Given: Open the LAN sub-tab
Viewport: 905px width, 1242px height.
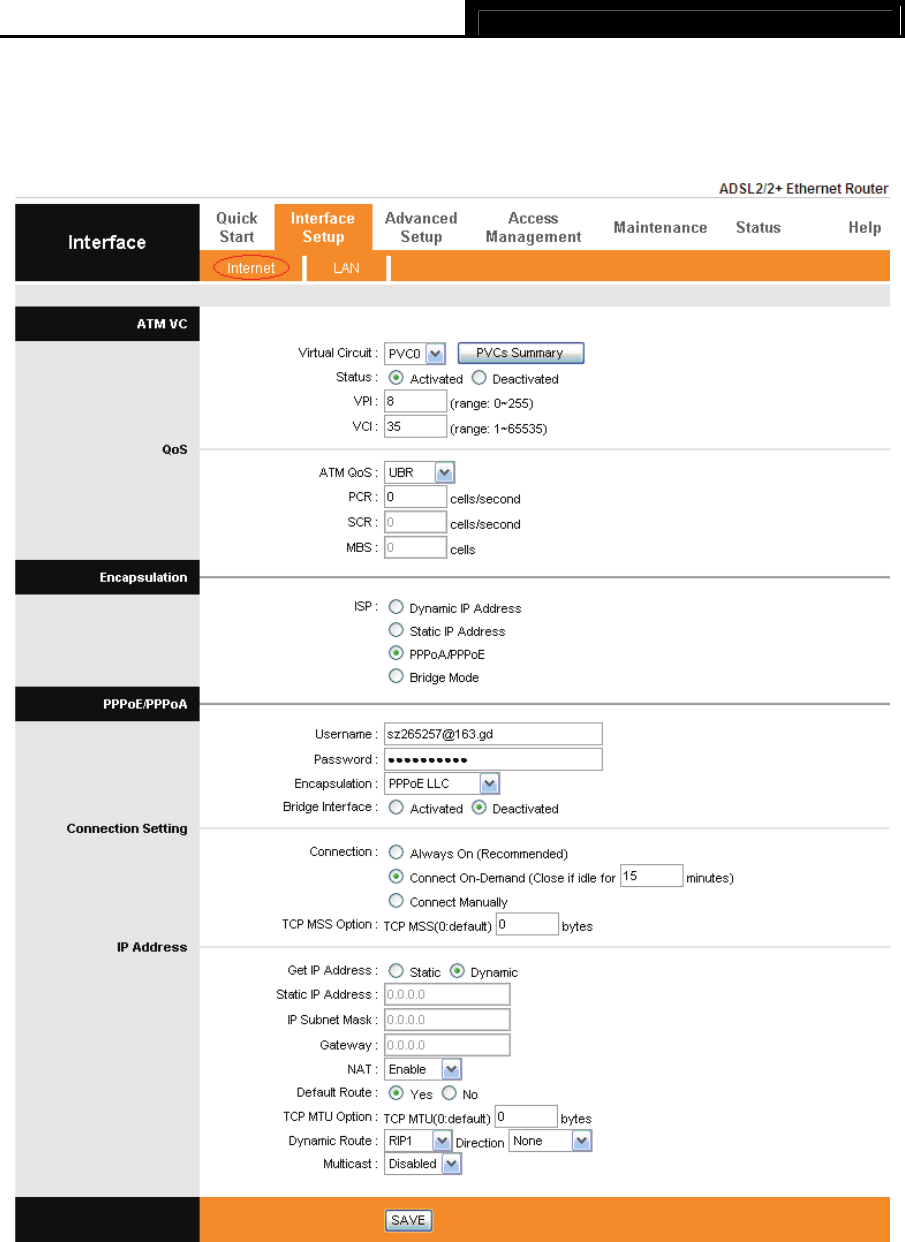Looking at the screenshot, I should coord(346,268).
